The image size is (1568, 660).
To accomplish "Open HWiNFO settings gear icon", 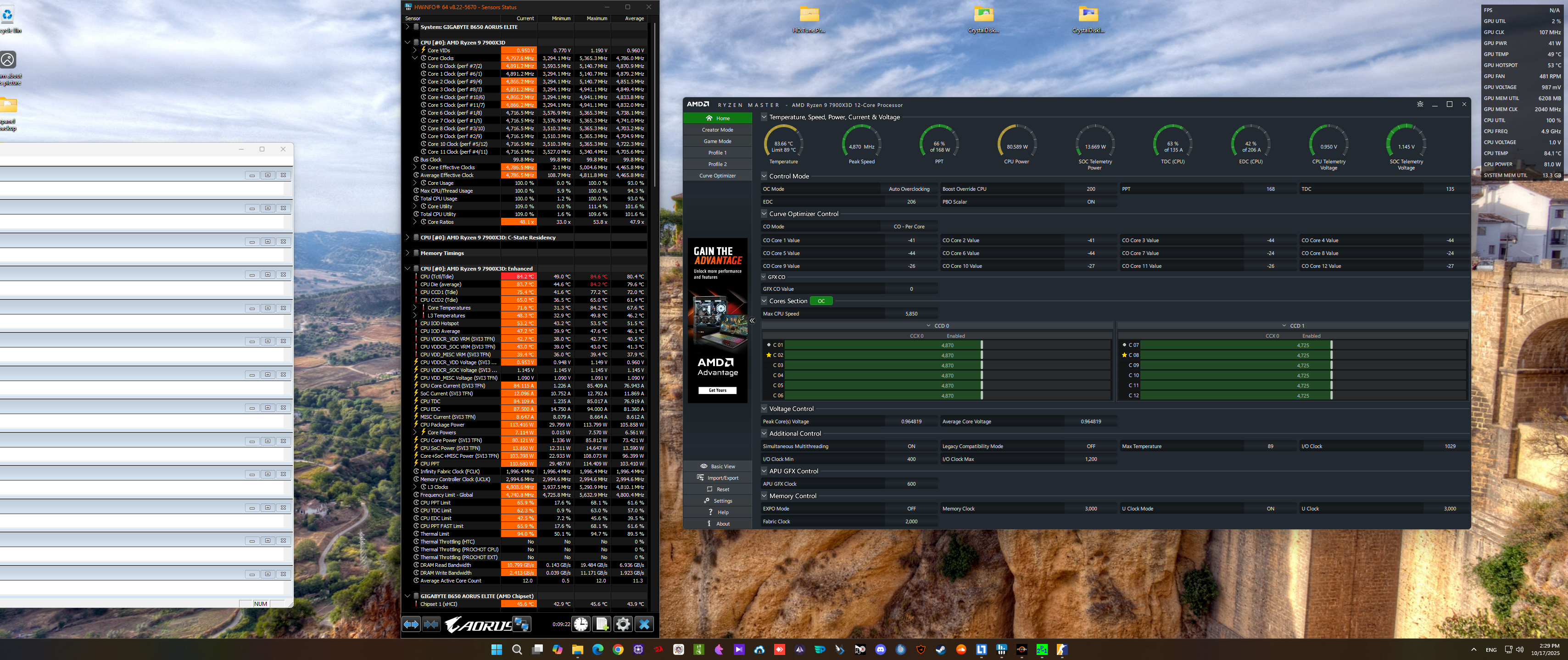I will 623,624.
